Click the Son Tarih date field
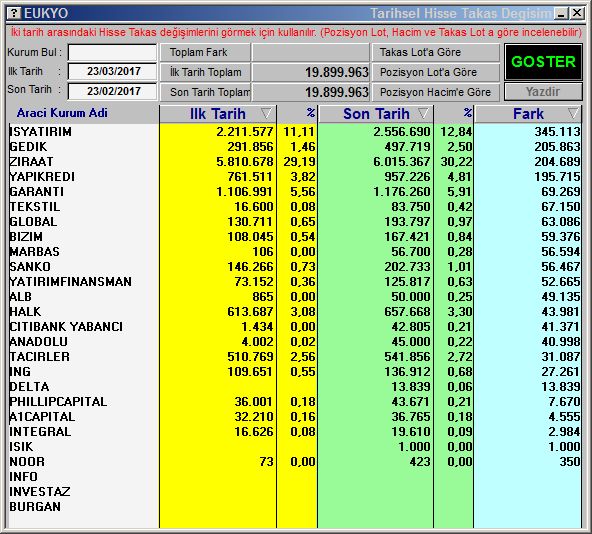 tap(112, 91)
